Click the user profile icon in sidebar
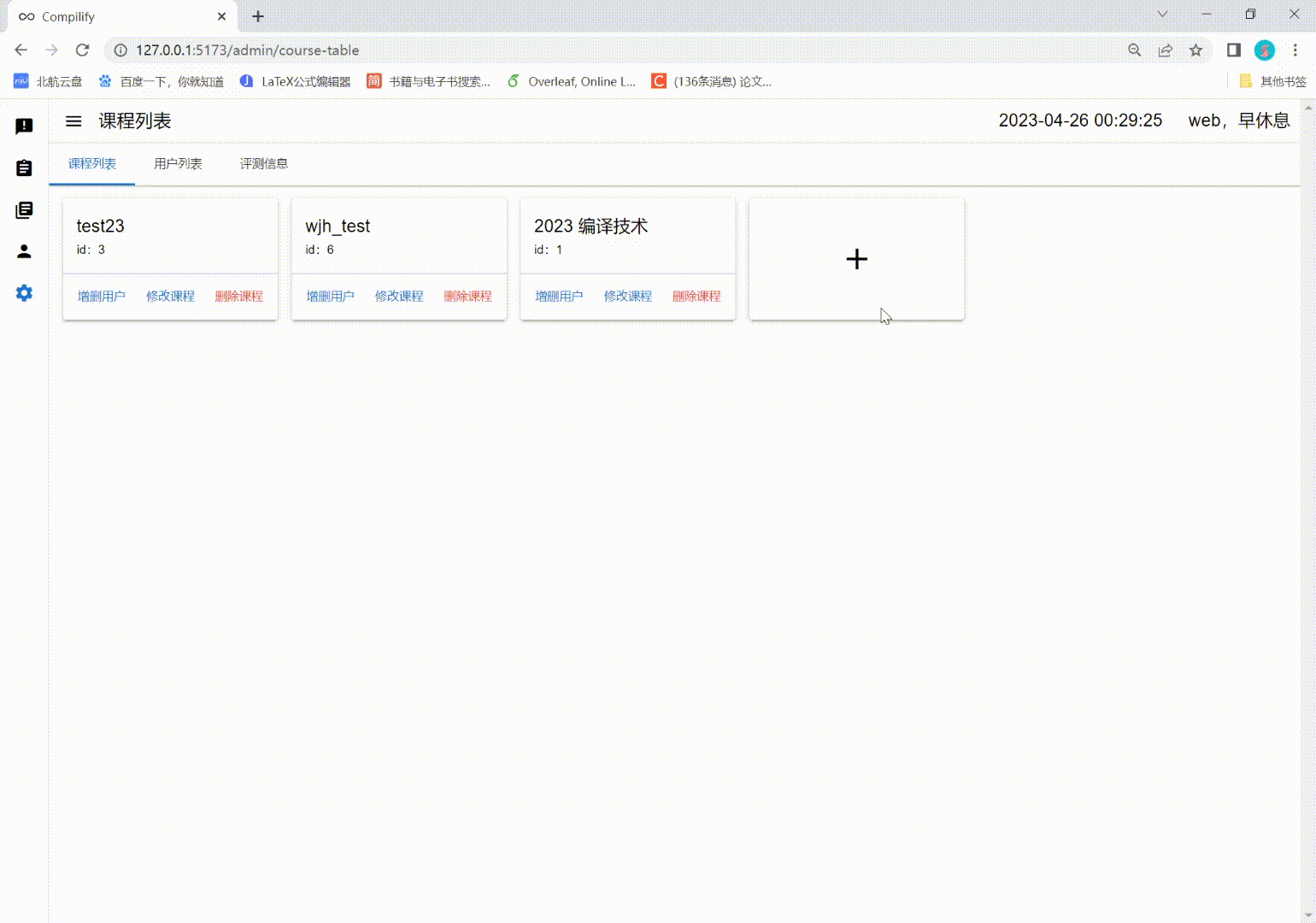The image size is (1316, 923). coord(23,251)
